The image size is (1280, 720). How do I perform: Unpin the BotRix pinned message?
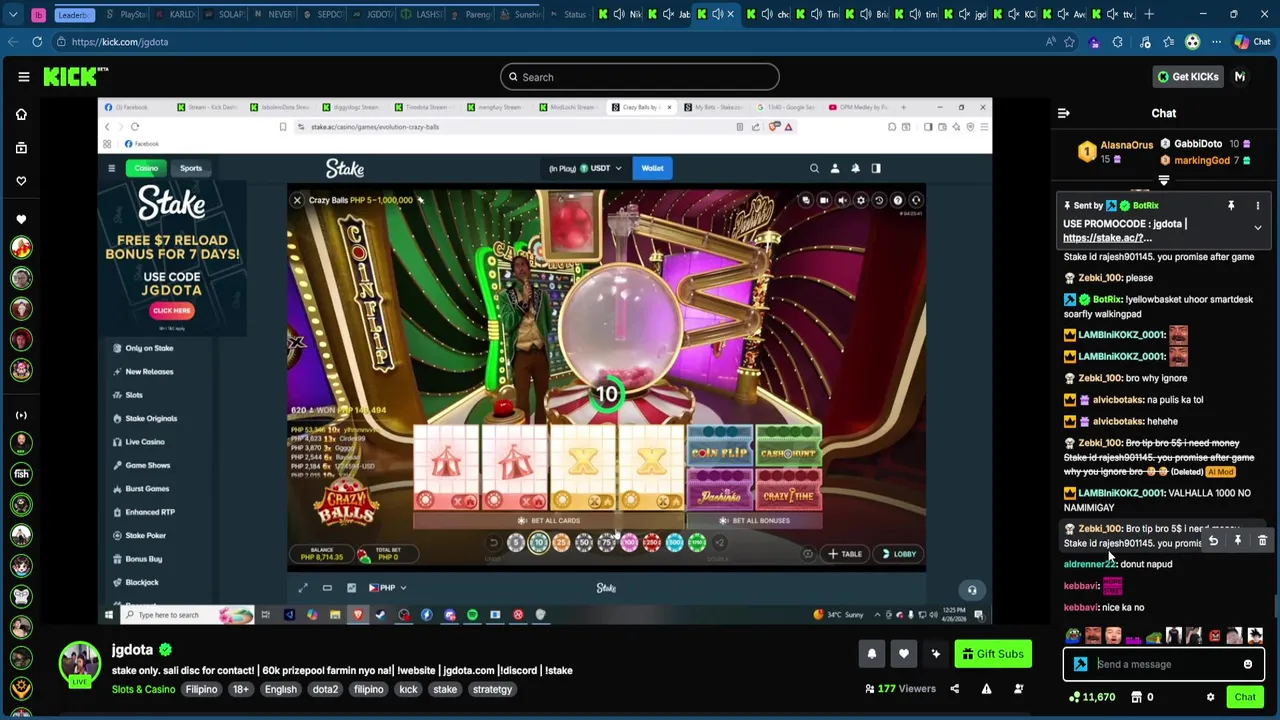click(x=1231, y=205)
